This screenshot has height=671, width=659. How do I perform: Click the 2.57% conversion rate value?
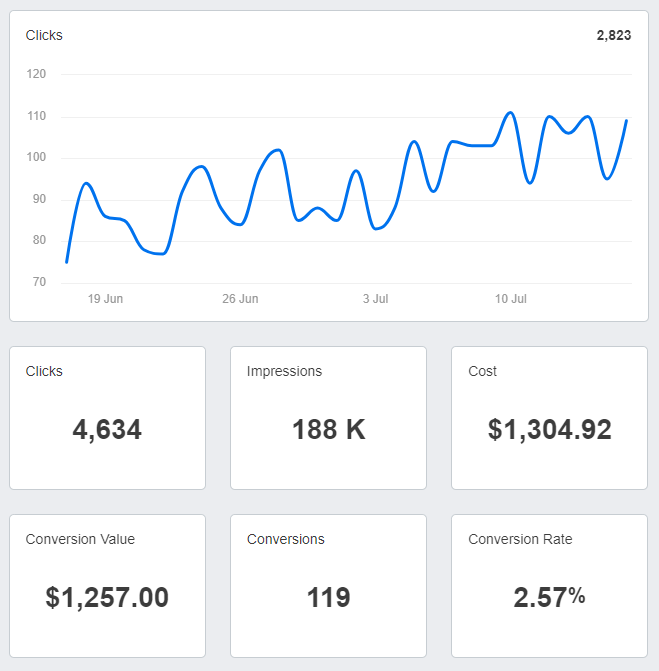[549, 598]
